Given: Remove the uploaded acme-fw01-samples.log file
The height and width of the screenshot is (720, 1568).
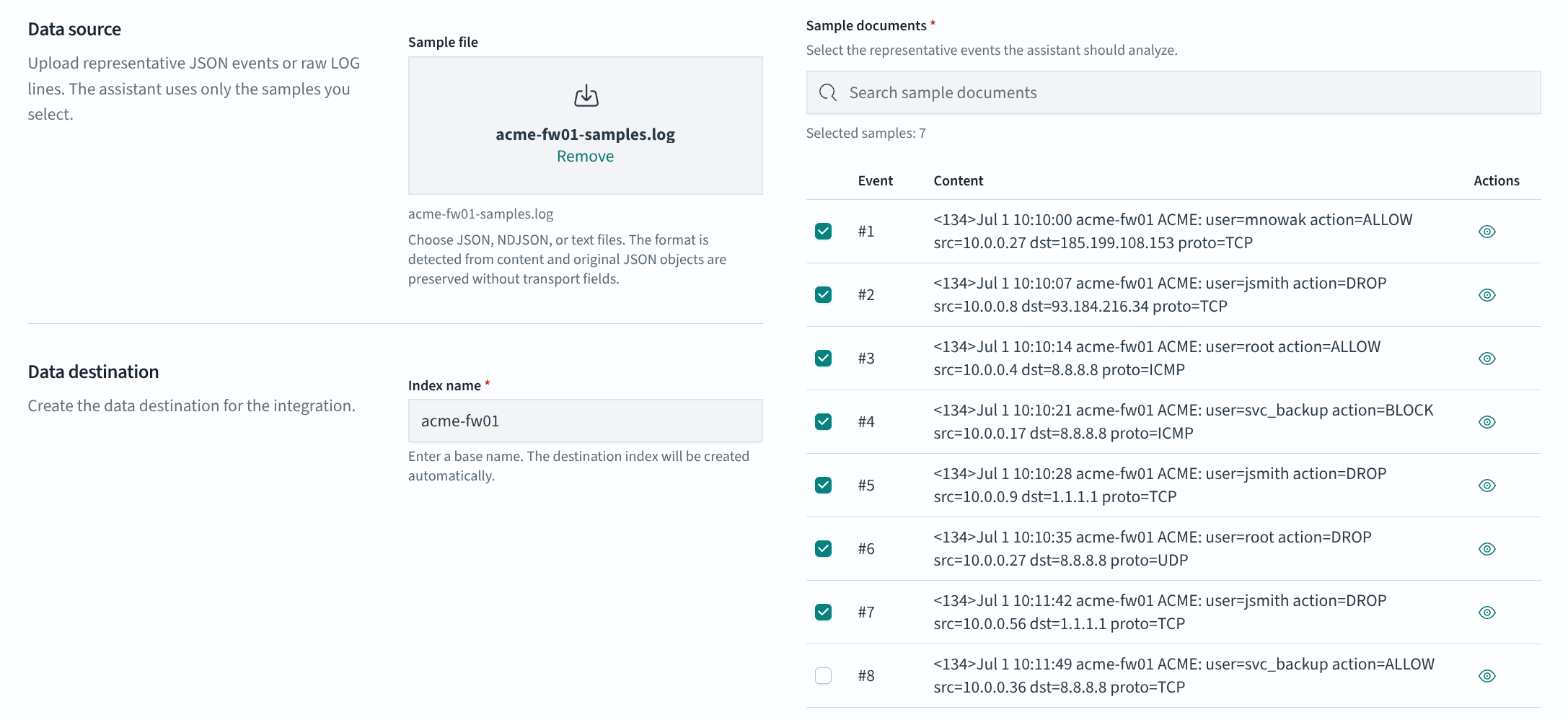Looking at the screenshot, I should coord(585,156).
